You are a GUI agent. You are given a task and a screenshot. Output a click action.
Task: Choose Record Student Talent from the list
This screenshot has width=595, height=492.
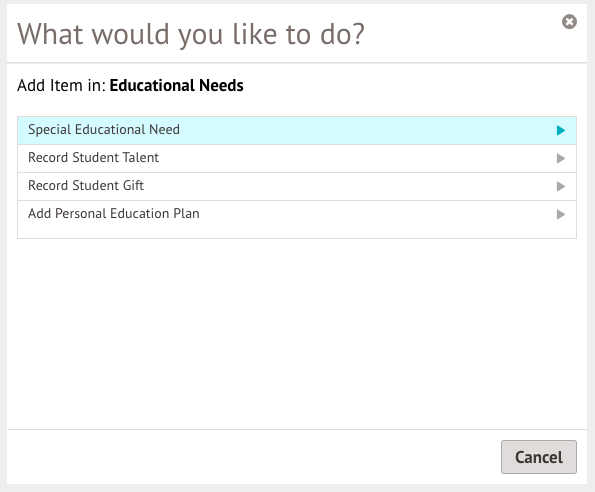pos(297,159)
